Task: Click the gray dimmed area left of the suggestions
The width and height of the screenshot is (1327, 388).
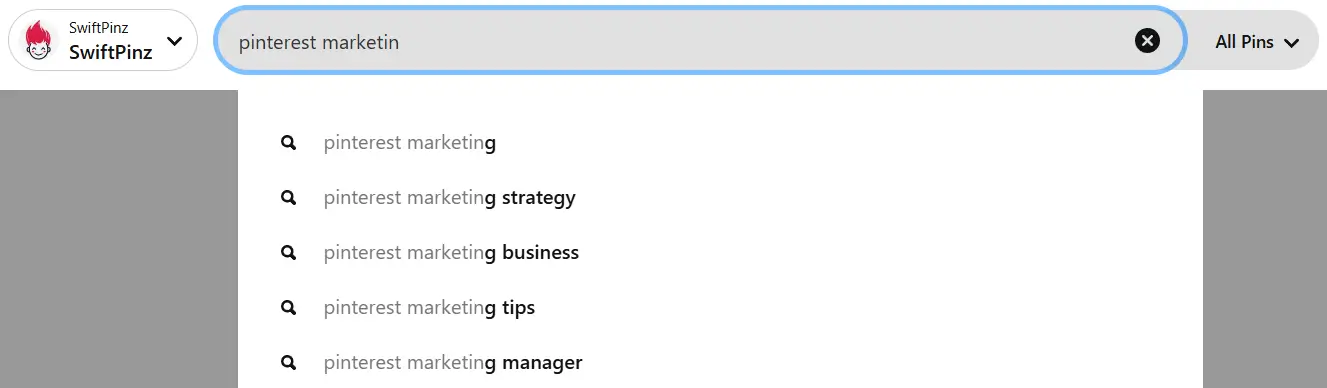Action: (x=119, y=238)
